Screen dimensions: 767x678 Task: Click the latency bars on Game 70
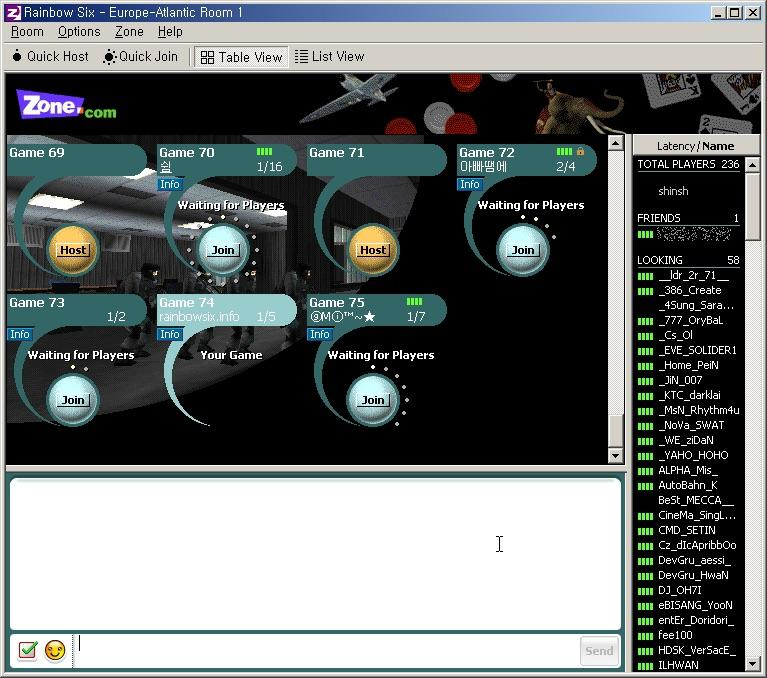tap(264, 152)
